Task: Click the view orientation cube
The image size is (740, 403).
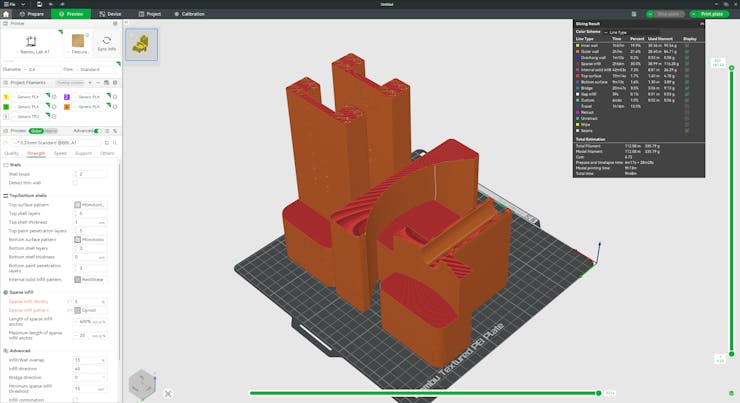Action: click(x=141, y=384)
